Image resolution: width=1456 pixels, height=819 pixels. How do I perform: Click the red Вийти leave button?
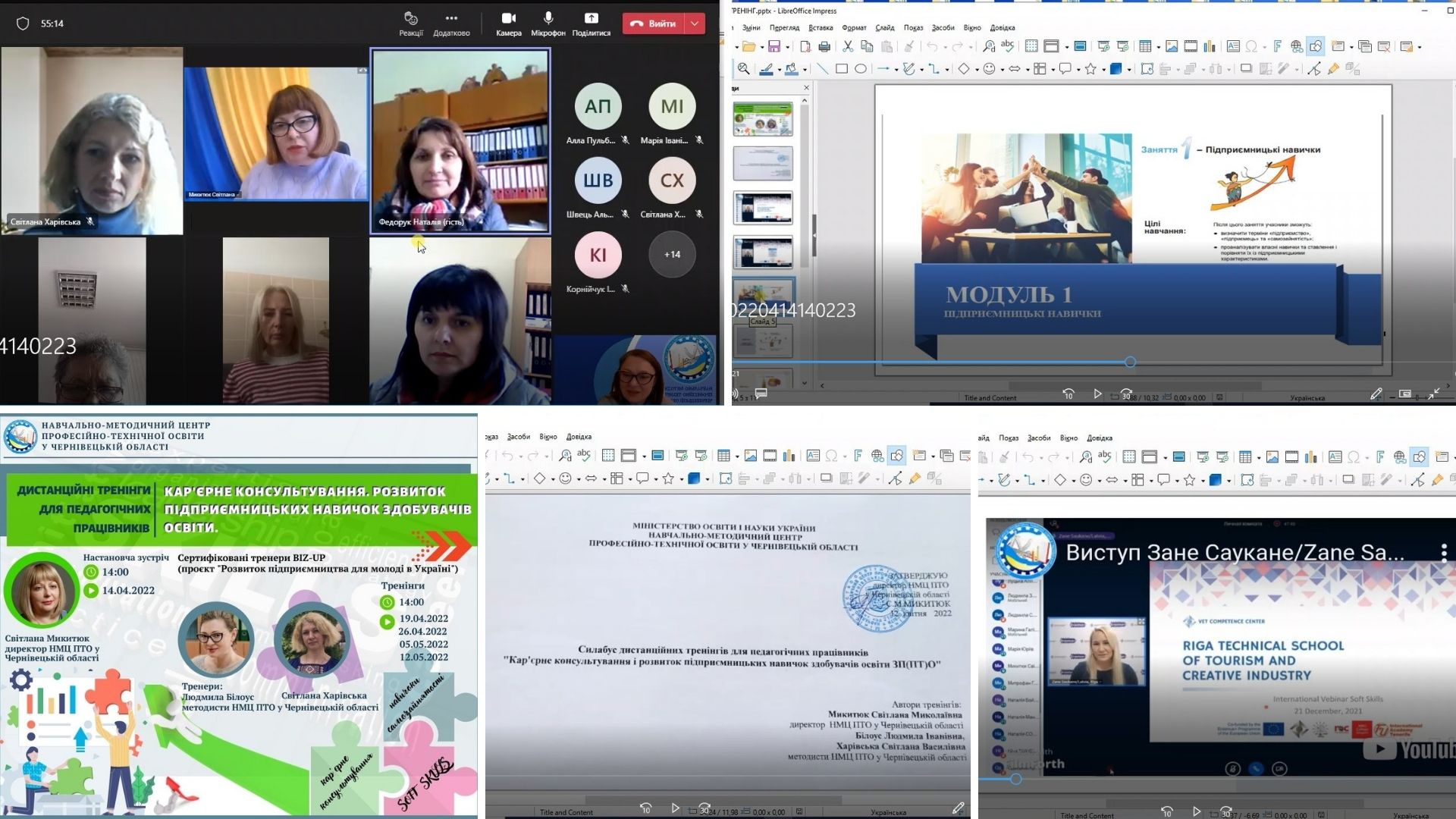[x=653, y=24]
